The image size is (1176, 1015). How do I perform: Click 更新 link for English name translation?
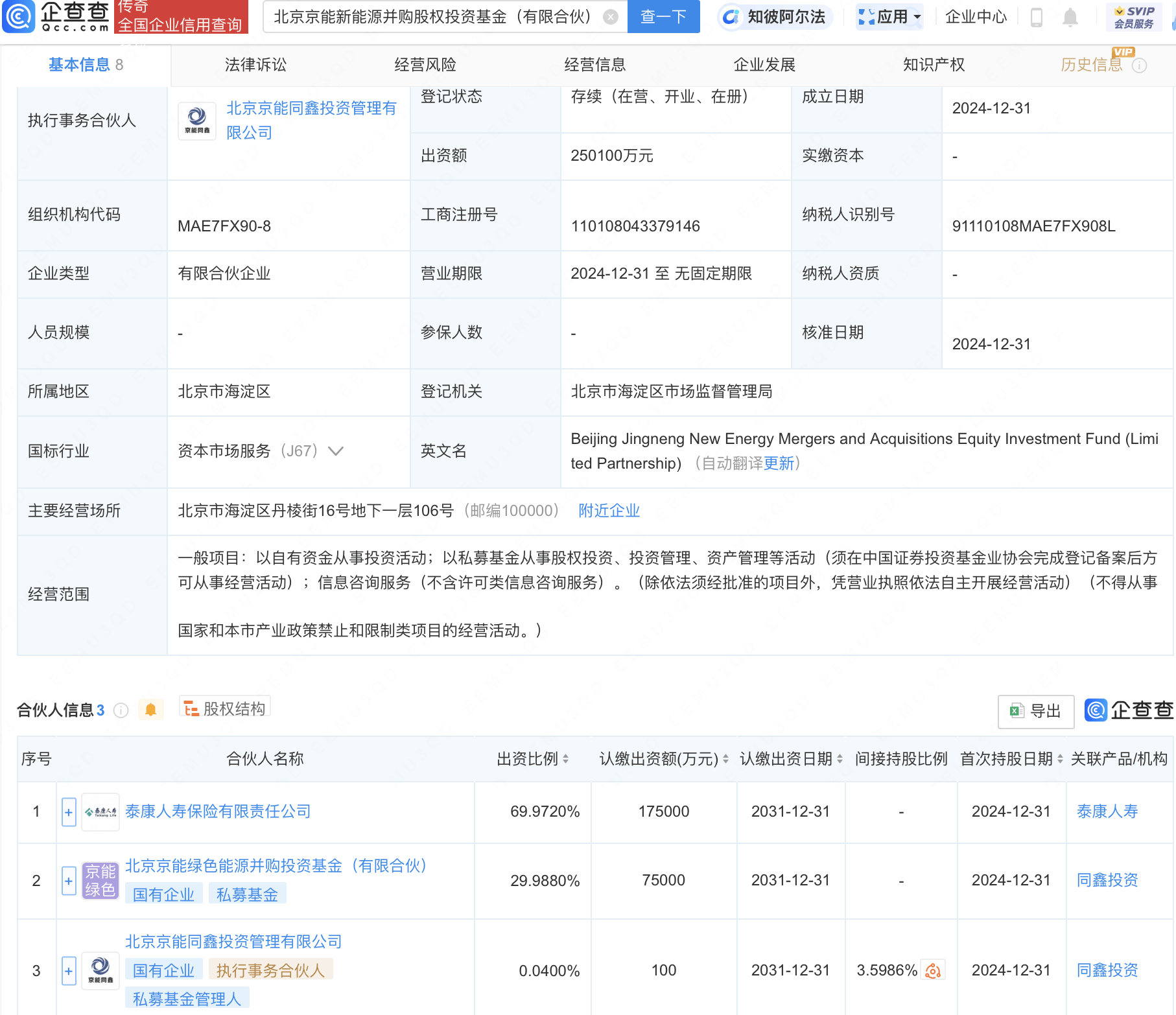click(x=779, y=463)
